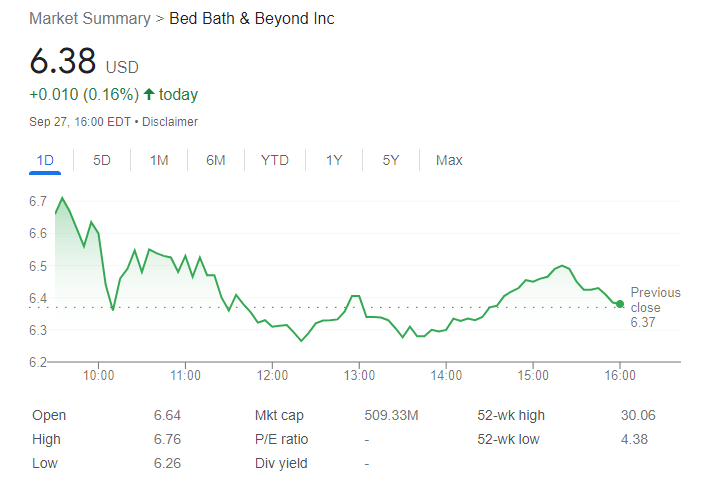
Task: Click the Bed Bath & Beyond Inc title
Action: (252, 19)
